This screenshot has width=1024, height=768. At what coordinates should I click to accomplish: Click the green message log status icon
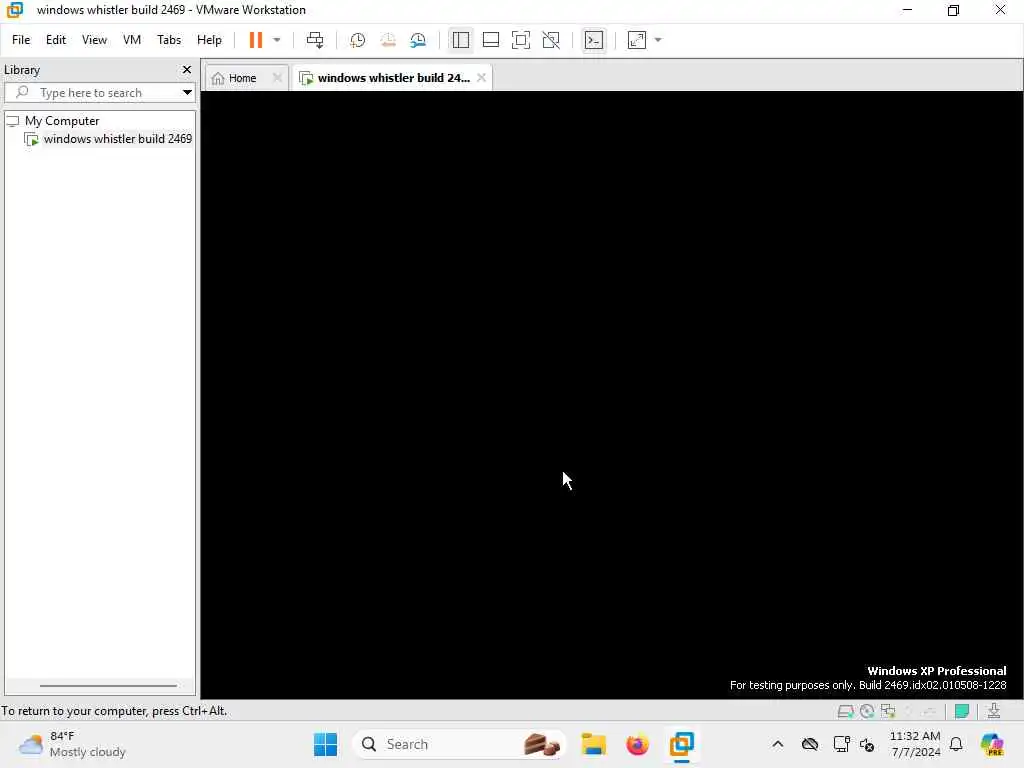point(961,711)
